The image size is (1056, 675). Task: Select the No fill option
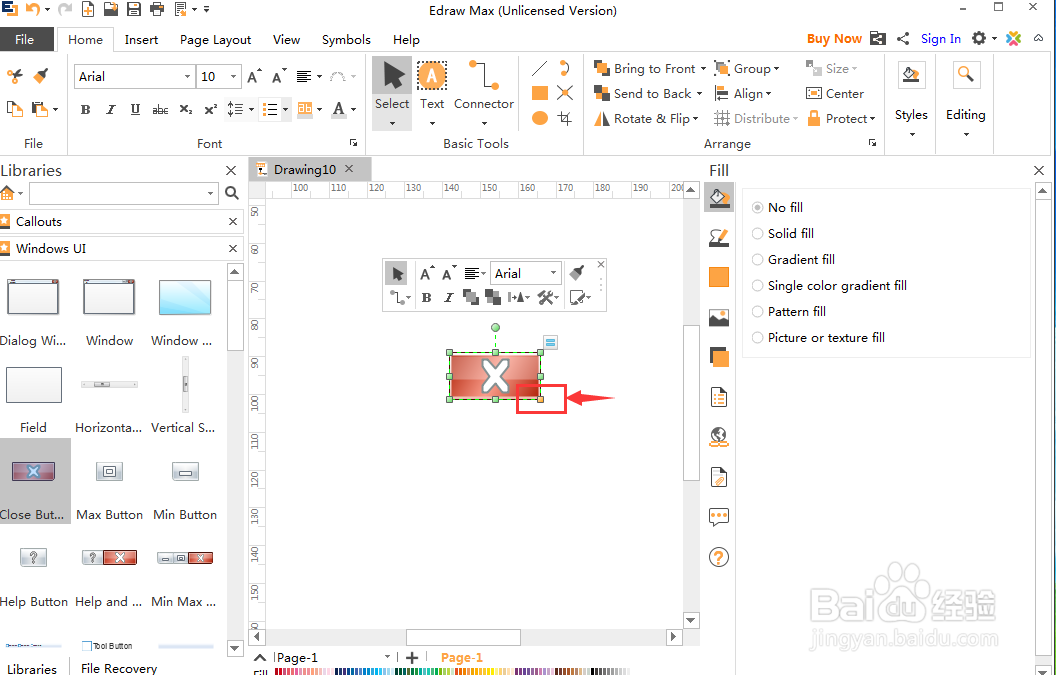click(777, 207)
